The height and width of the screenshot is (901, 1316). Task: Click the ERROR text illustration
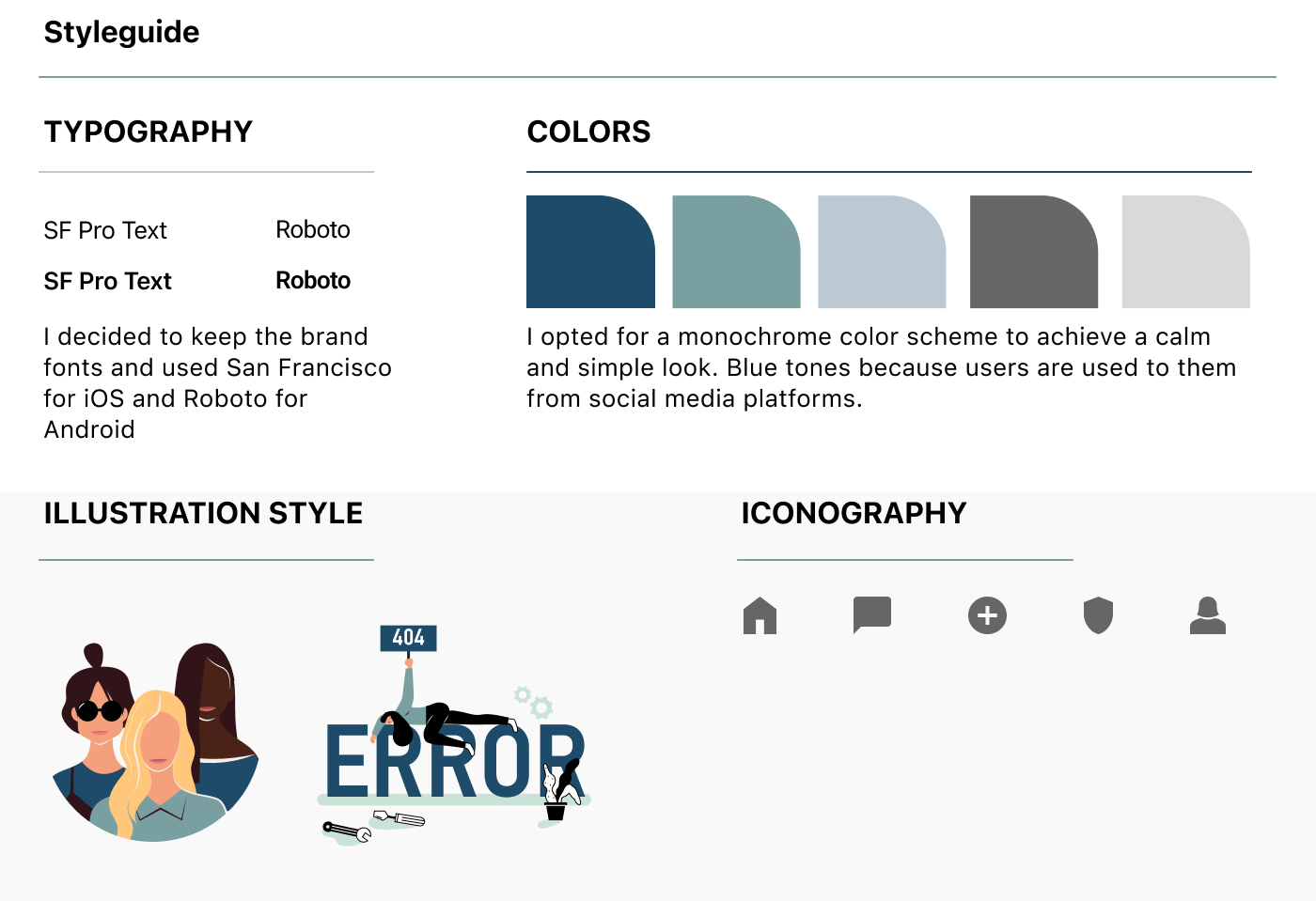pos(451,763)
